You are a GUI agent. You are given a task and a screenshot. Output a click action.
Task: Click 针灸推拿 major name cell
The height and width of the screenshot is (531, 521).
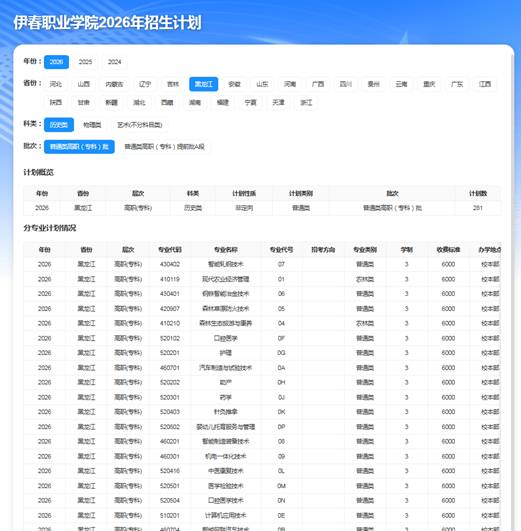pos(226,412)
